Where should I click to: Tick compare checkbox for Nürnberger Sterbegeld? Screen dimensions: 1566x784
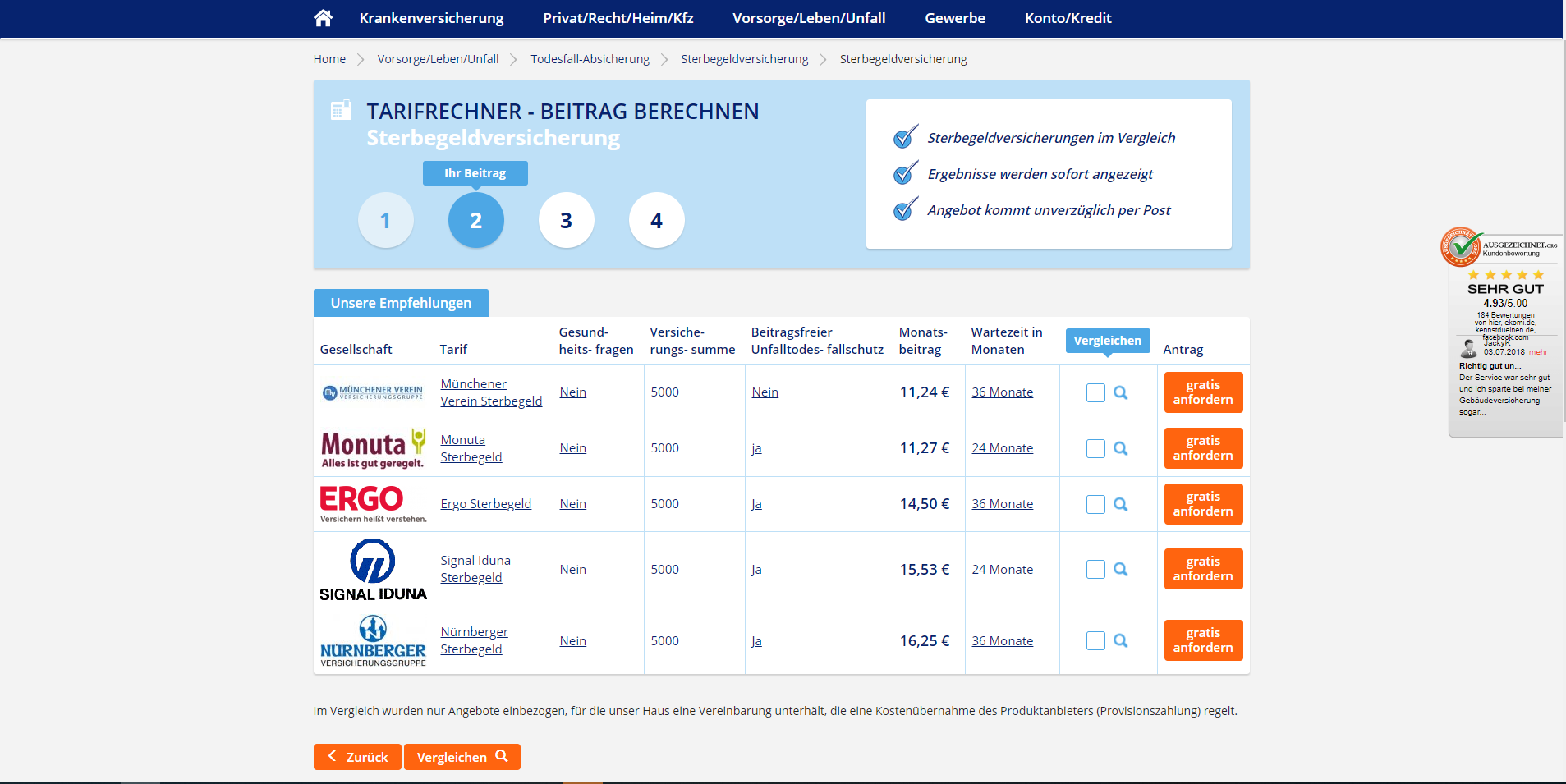1095,640
